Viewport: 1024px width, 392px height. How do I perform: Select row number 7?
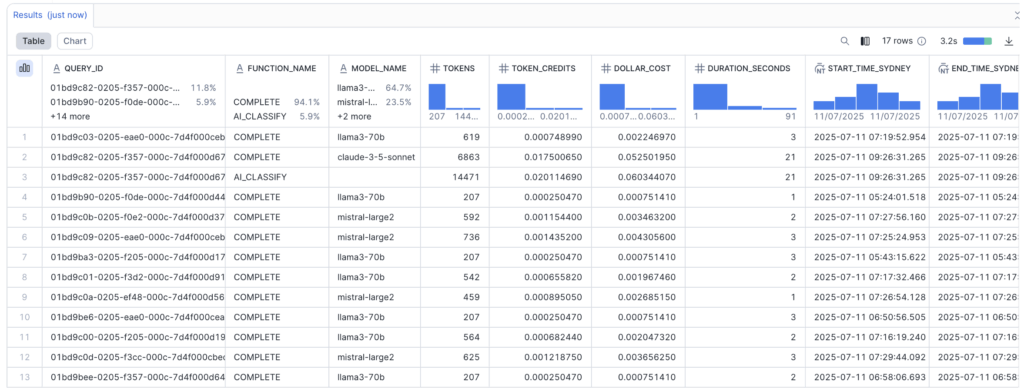click(24, 257)
